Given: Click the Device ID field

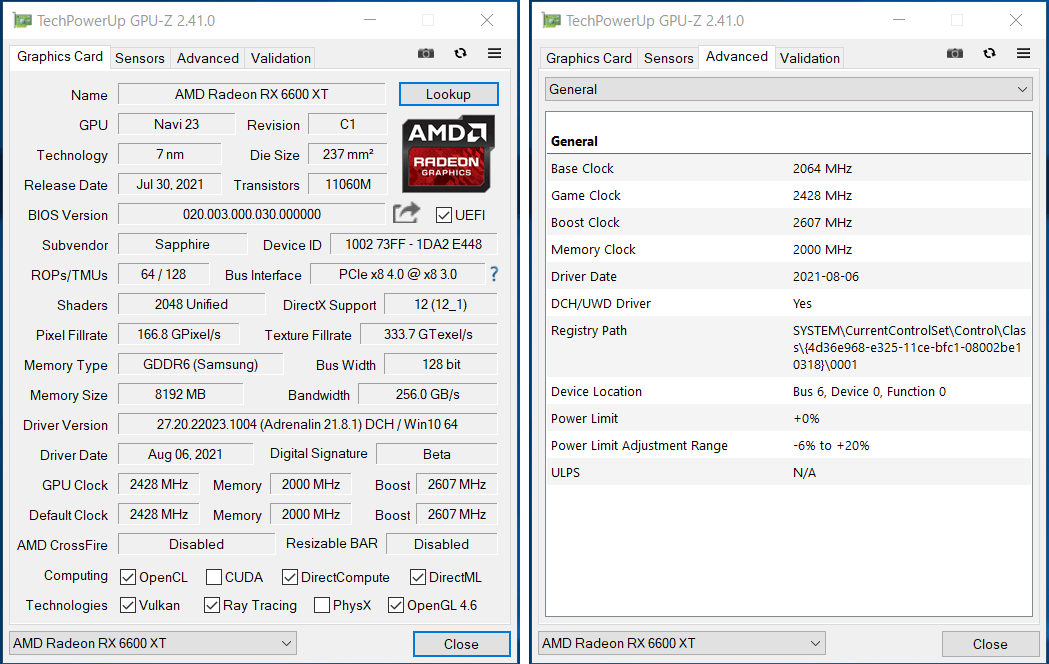Looking at the screenshot, I should [413, 245].
